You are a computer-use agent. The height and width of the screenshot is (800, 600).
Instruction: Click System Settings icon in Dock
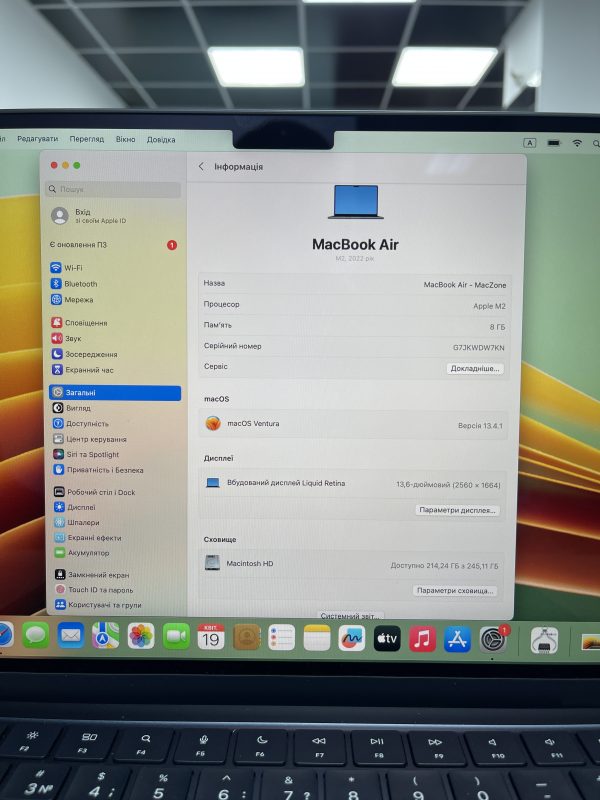pos(493,640)
